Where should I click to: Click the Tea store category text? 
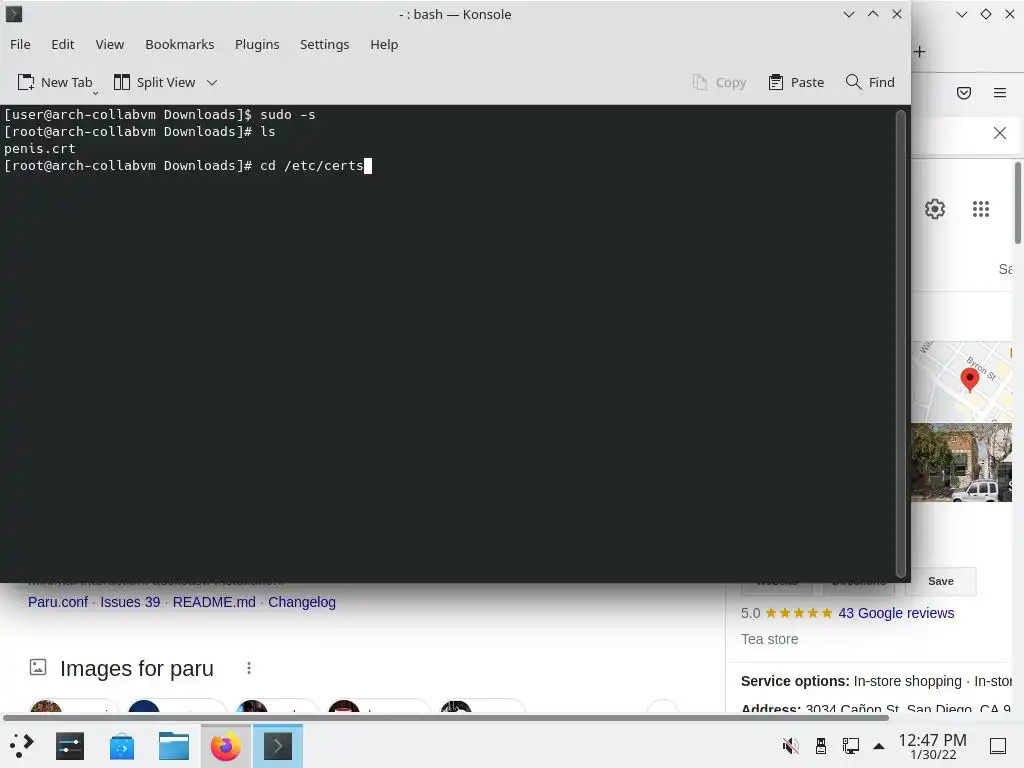click(x=769, y=639)
